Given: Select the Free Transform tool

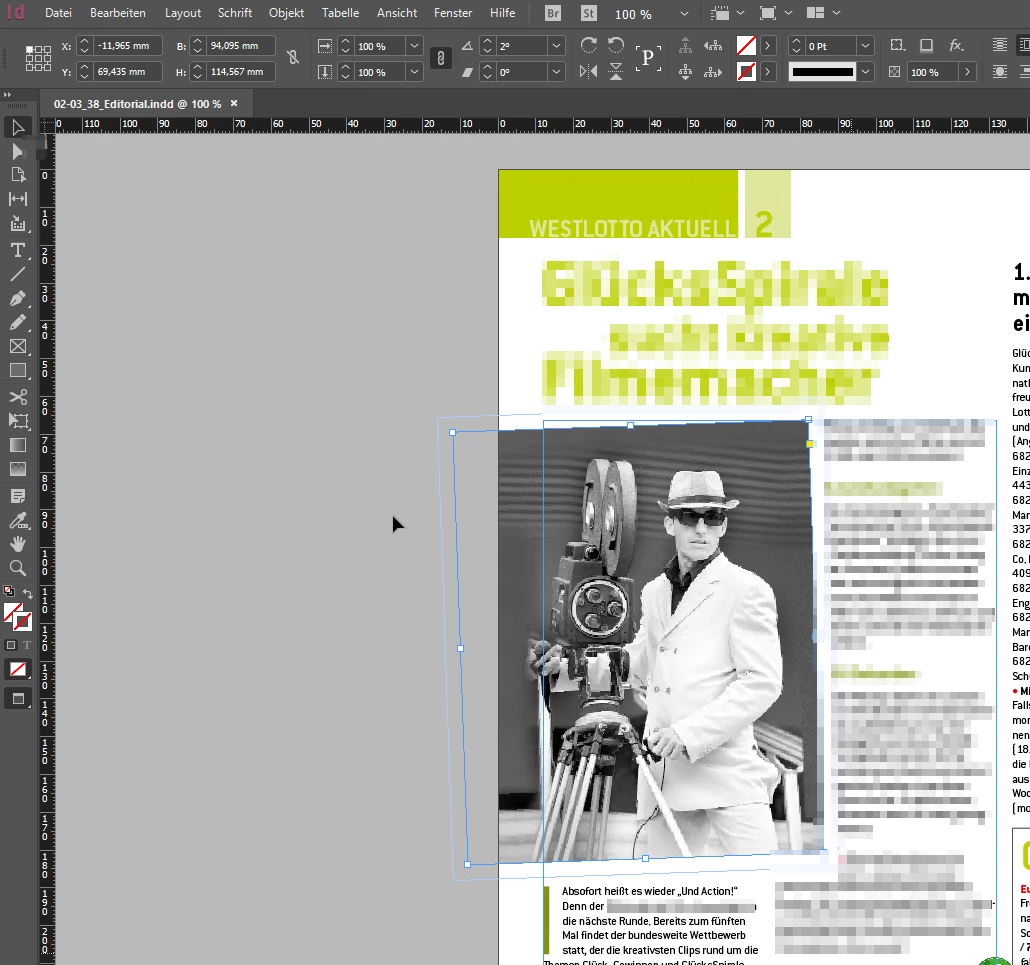Looking at the screenshot, I should pyautogui.click(x=18, y=420).
